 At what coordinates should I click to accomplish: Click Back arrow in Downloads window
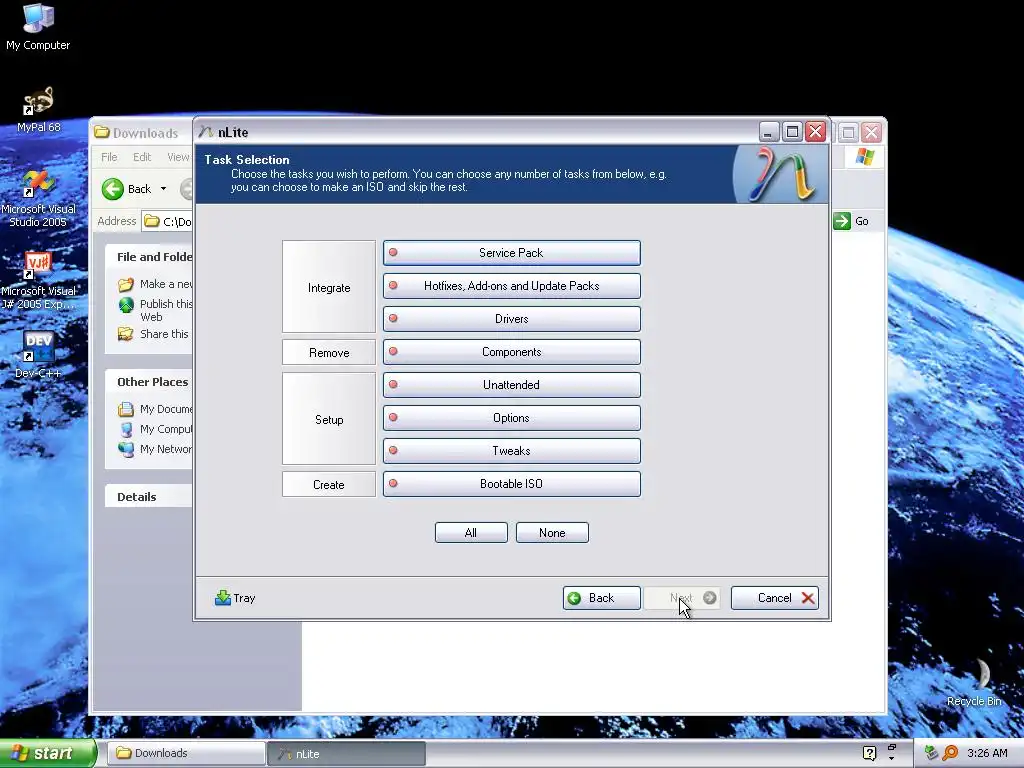[127, 189]
